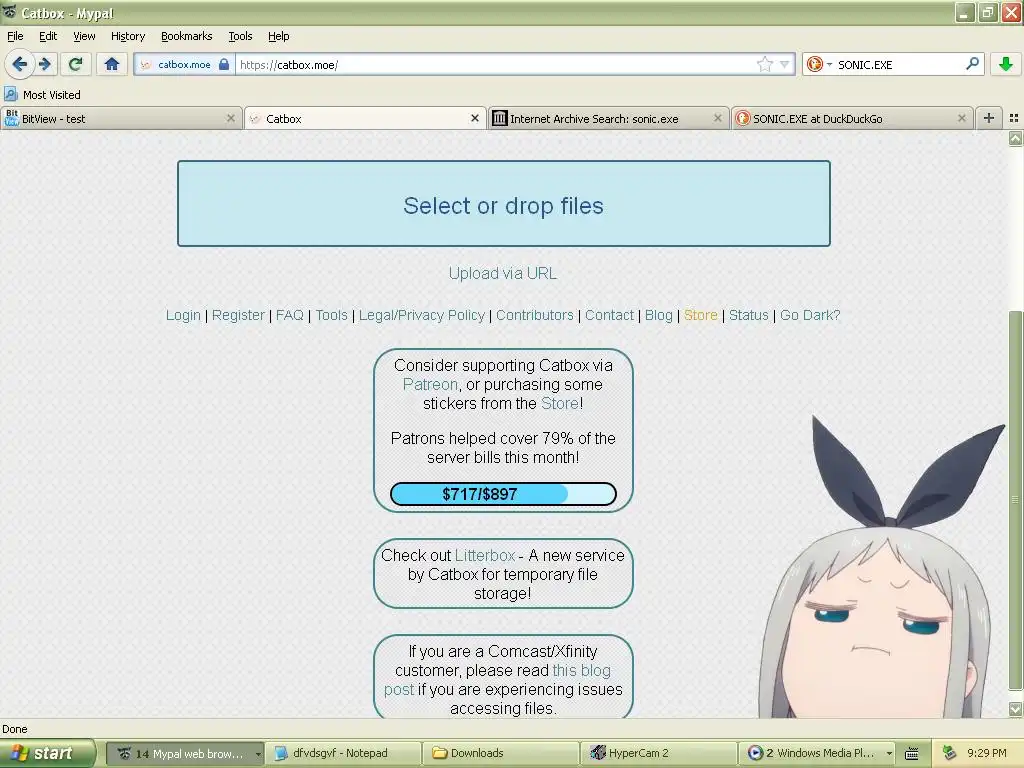Switch to dfvdsgvf - Notepad taskbar button
Screen dimensions: 1024x768
coord(343,753)
